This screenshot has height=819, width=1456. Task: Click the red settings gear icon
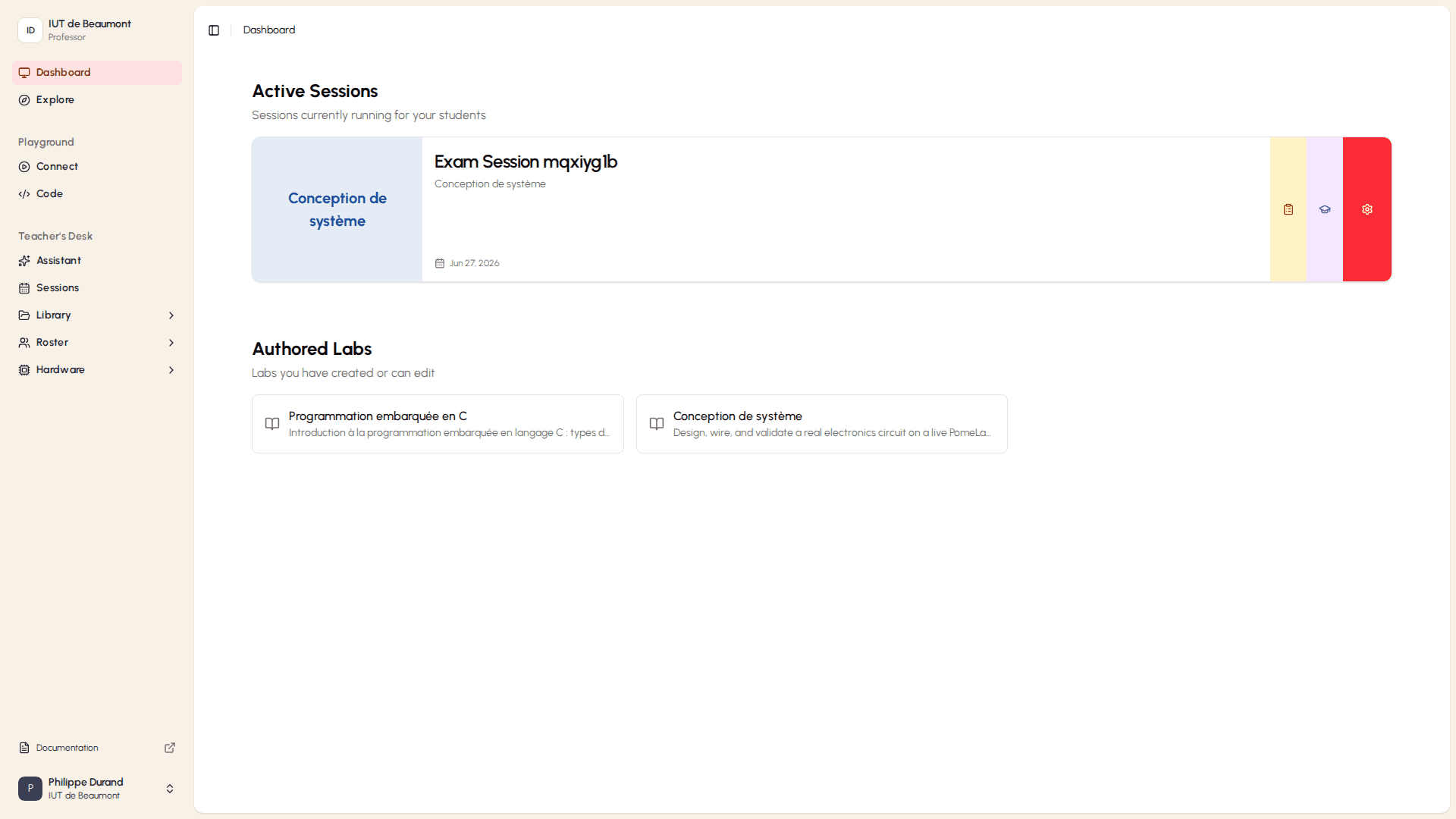click(1367, 209)
